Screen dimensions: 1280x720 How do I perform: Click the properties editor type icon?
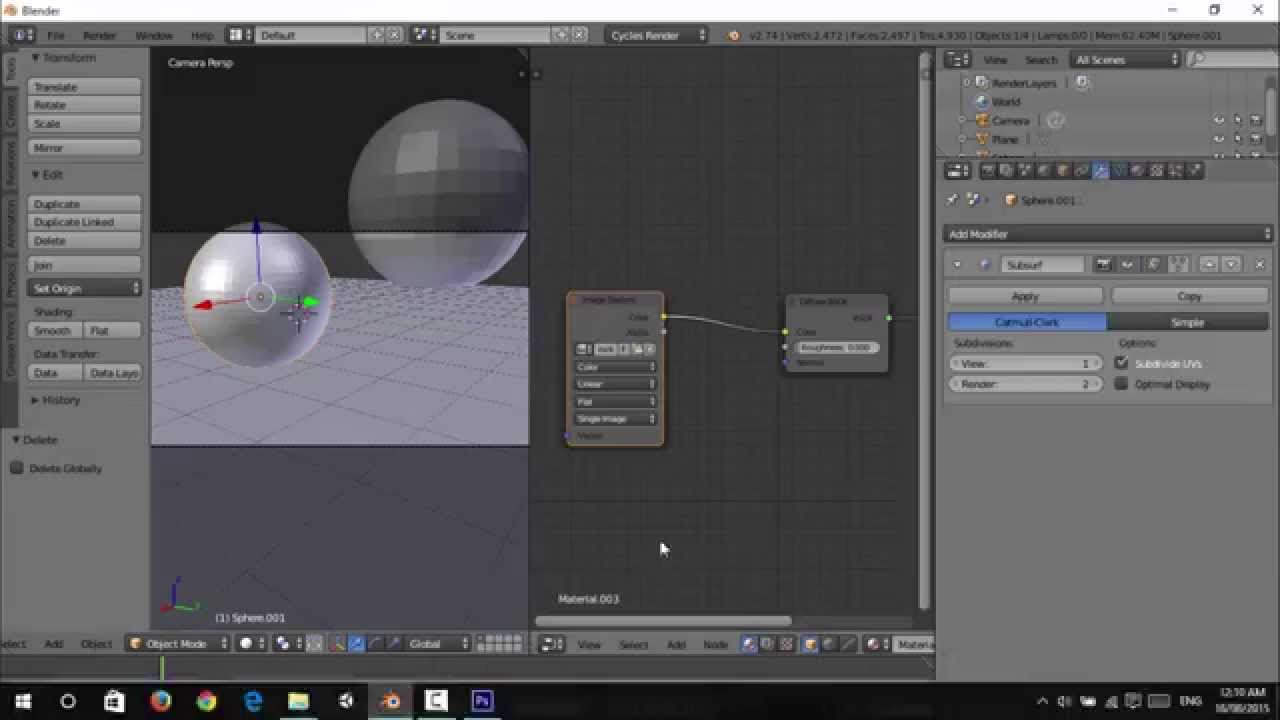coord(958,171)
